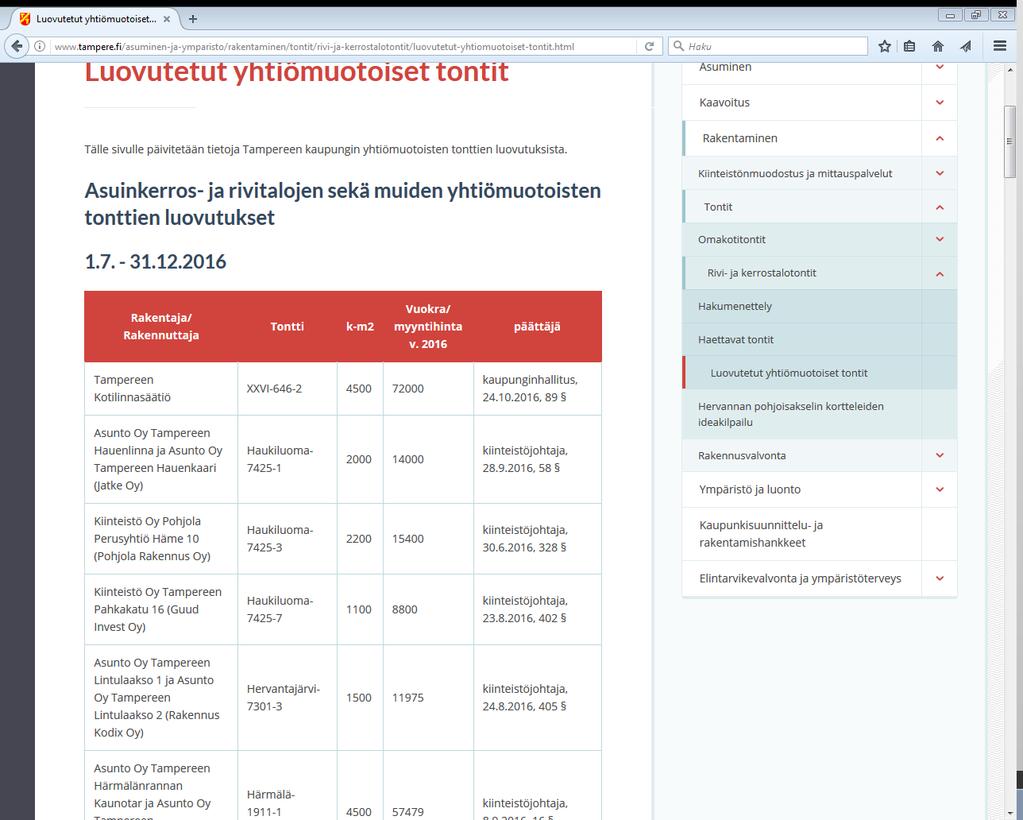The image size is (1023, 820).
Task: Open Kiinteistönmuodostus ja mittauspalvelut link
Action: tap(795, 174)
